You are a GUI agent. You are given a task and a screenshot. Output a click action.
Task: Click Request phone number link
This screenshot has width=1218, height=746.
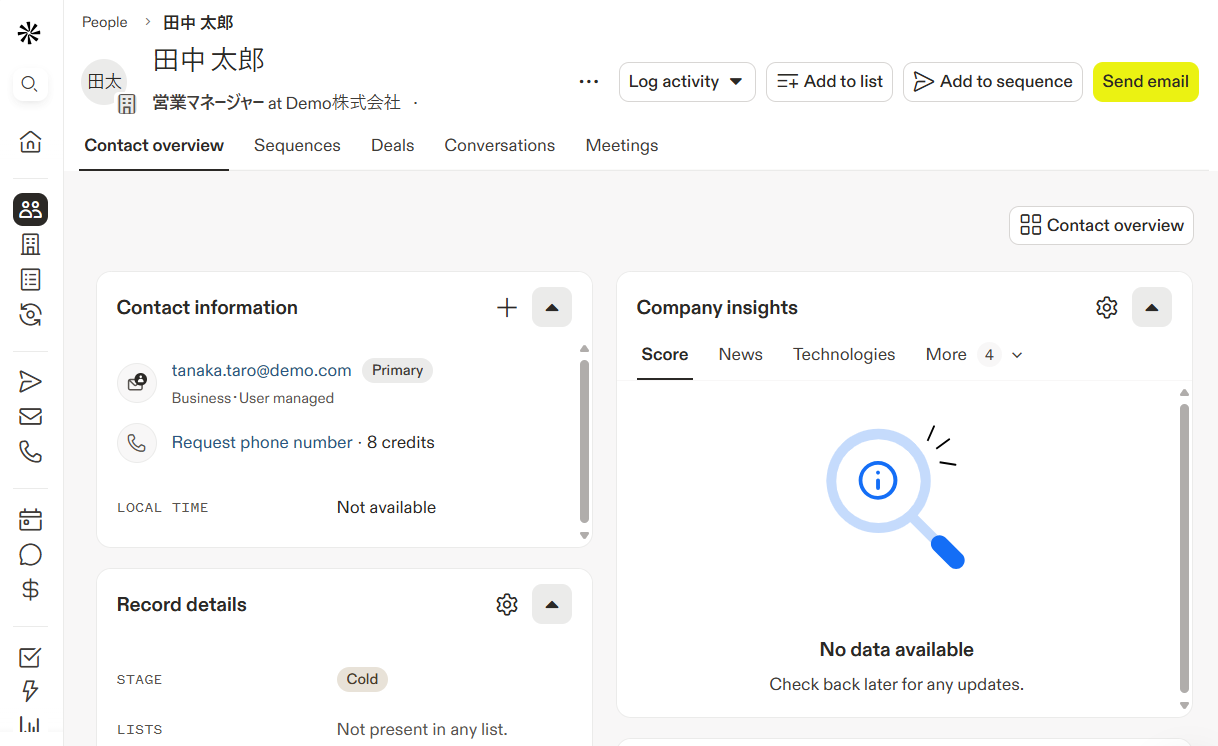[262, 442]
